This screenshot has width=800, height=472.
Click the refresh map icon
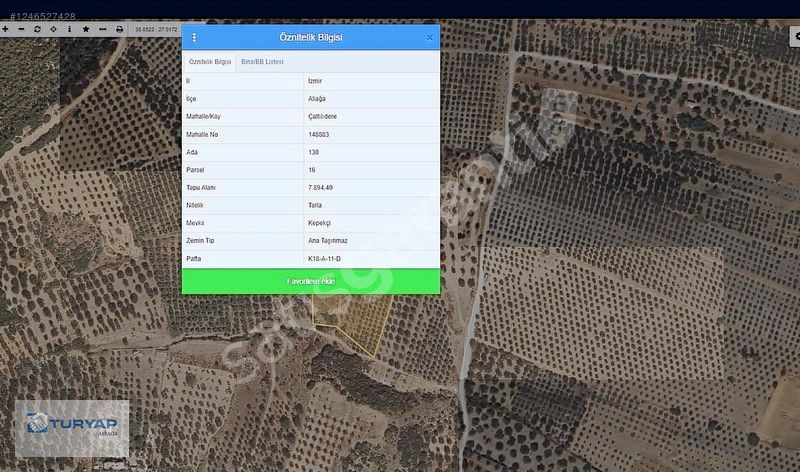click(x=37, y=29)
